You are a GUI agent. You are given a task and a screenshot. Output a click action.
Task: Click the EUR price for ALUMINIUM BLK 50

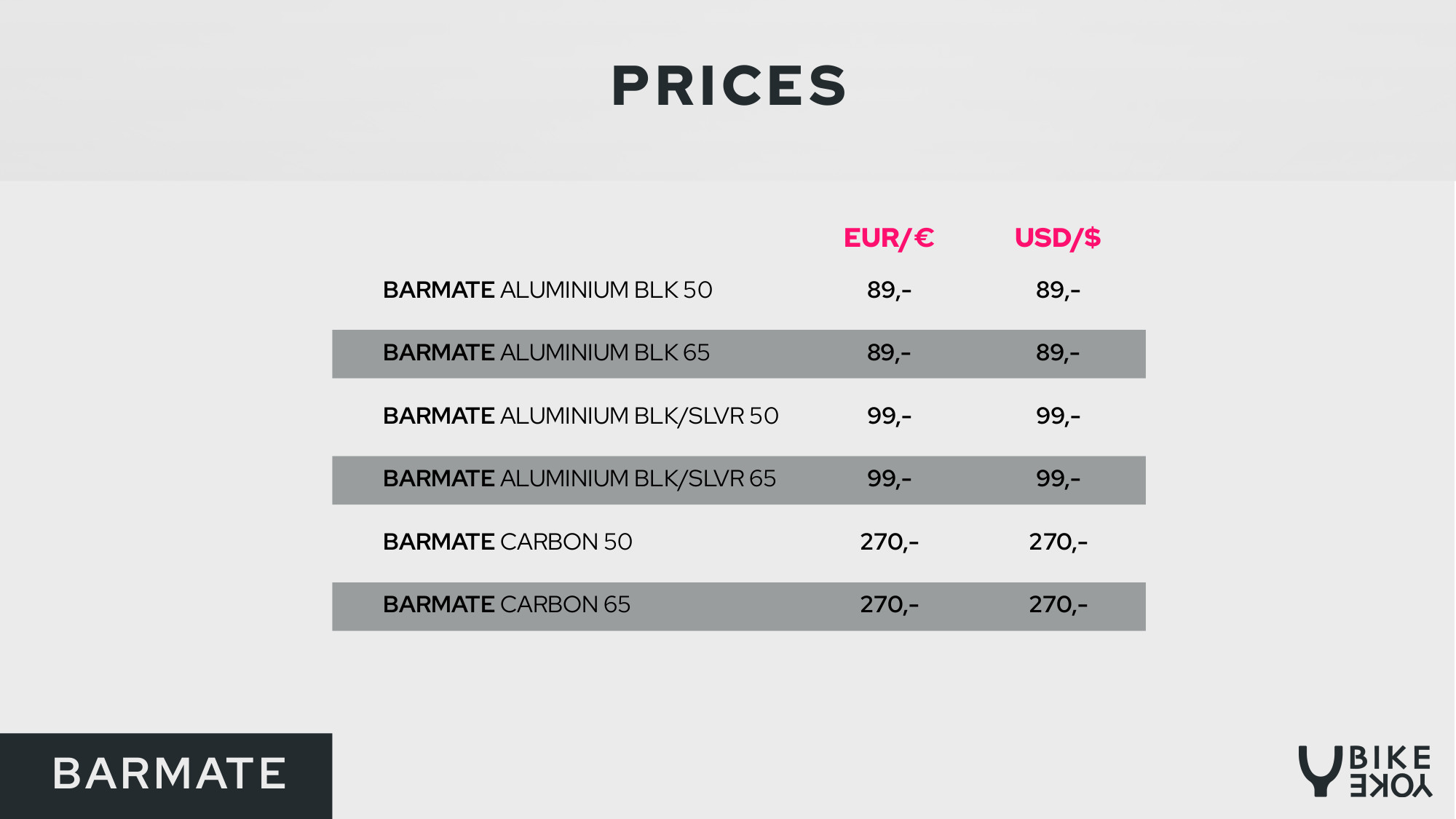pos(889,290)
